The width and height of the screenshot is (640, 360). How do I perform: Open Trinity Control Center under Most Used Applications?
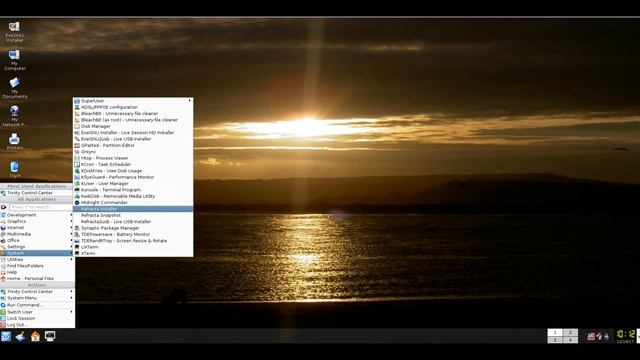(37, 193)
